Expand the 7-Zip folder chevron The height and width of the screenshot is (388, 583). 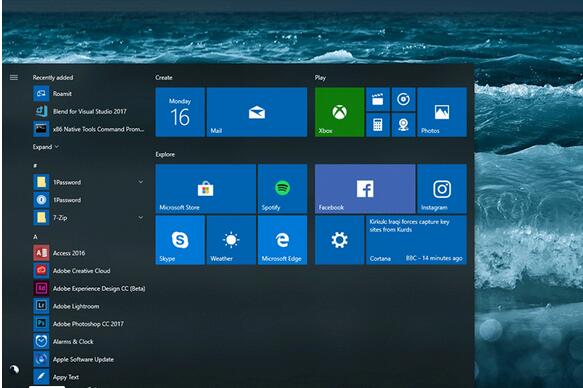[141, 217]
